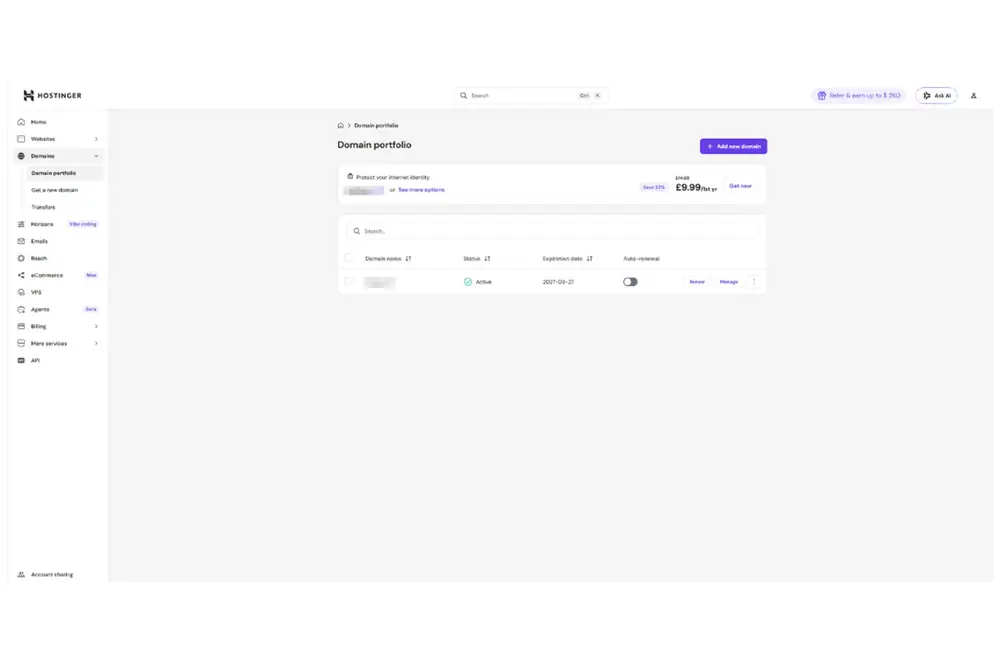The image size is (1000, 667).
Task: Go to Transfers in sidebar
Action: [43, 207]
